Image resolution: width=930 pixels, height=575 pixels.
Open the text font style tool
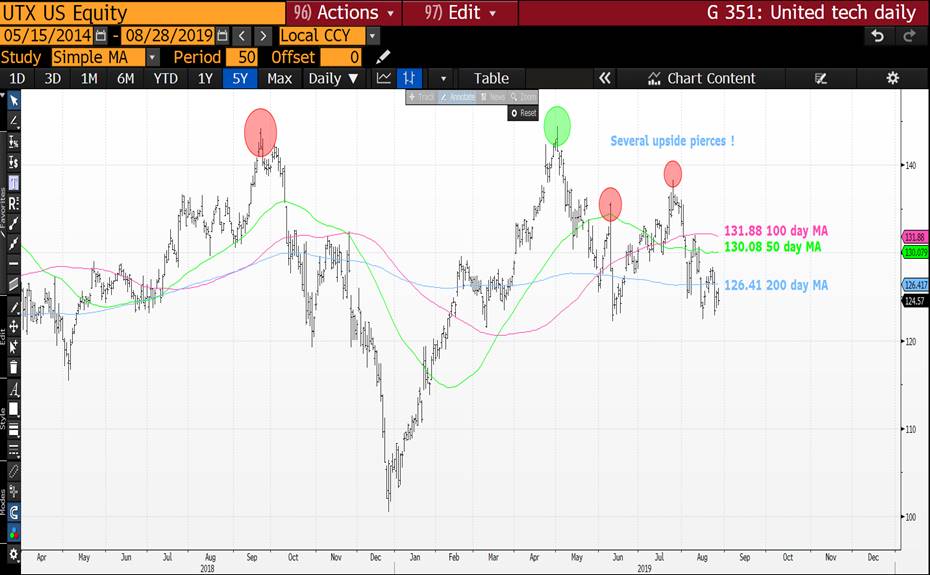pyautogui.click(x=13, y=389)
